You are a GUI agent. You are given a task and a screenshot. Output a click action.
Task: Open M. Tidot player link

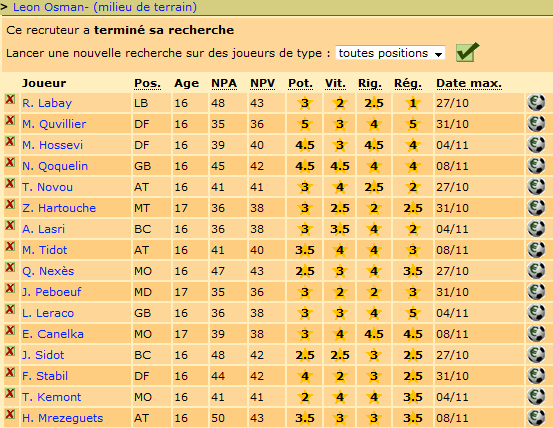click(44, 250)
